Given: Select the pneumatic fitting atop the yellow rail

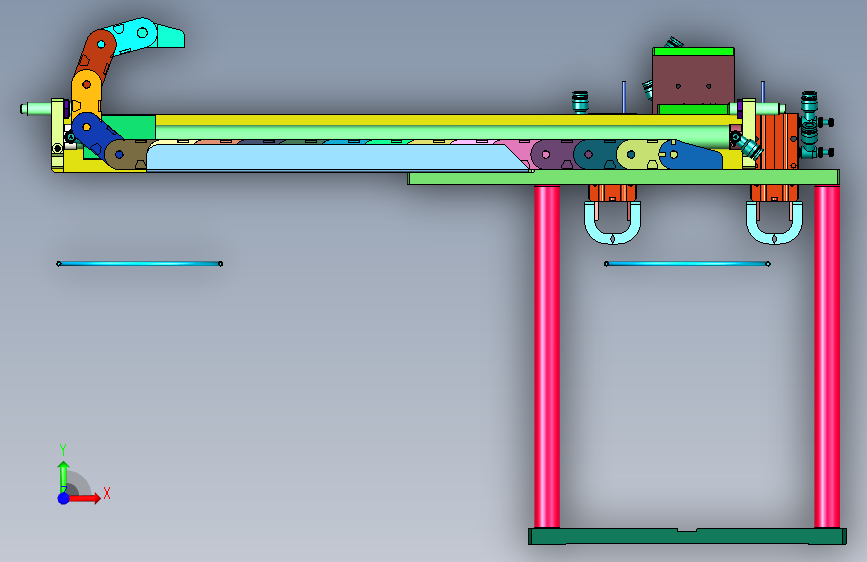Looking at the screenshot, I should [x=579, y=102].
